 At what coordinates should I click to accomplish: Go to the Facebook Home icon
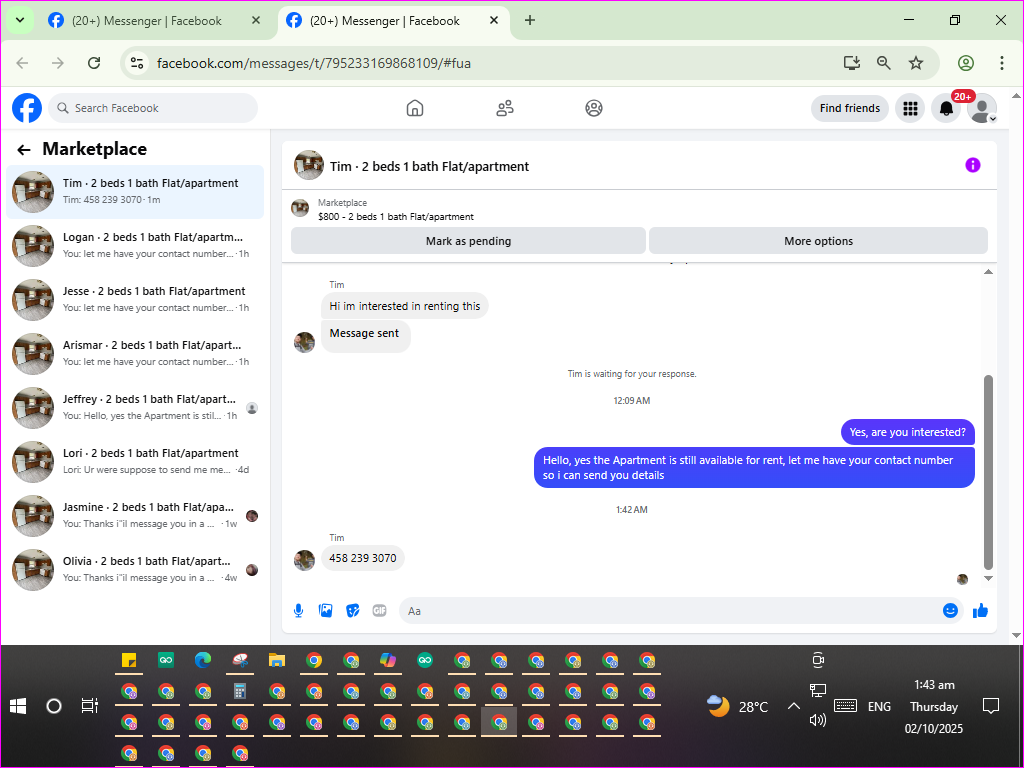point(415,108)
